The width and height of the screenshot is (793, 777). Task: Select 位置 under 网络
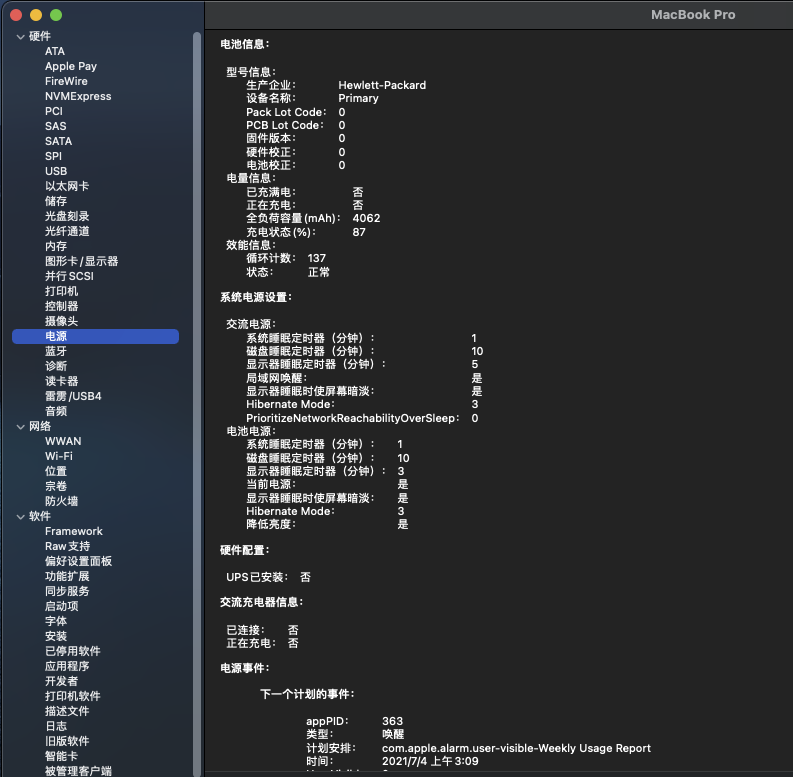click(56, 471)
